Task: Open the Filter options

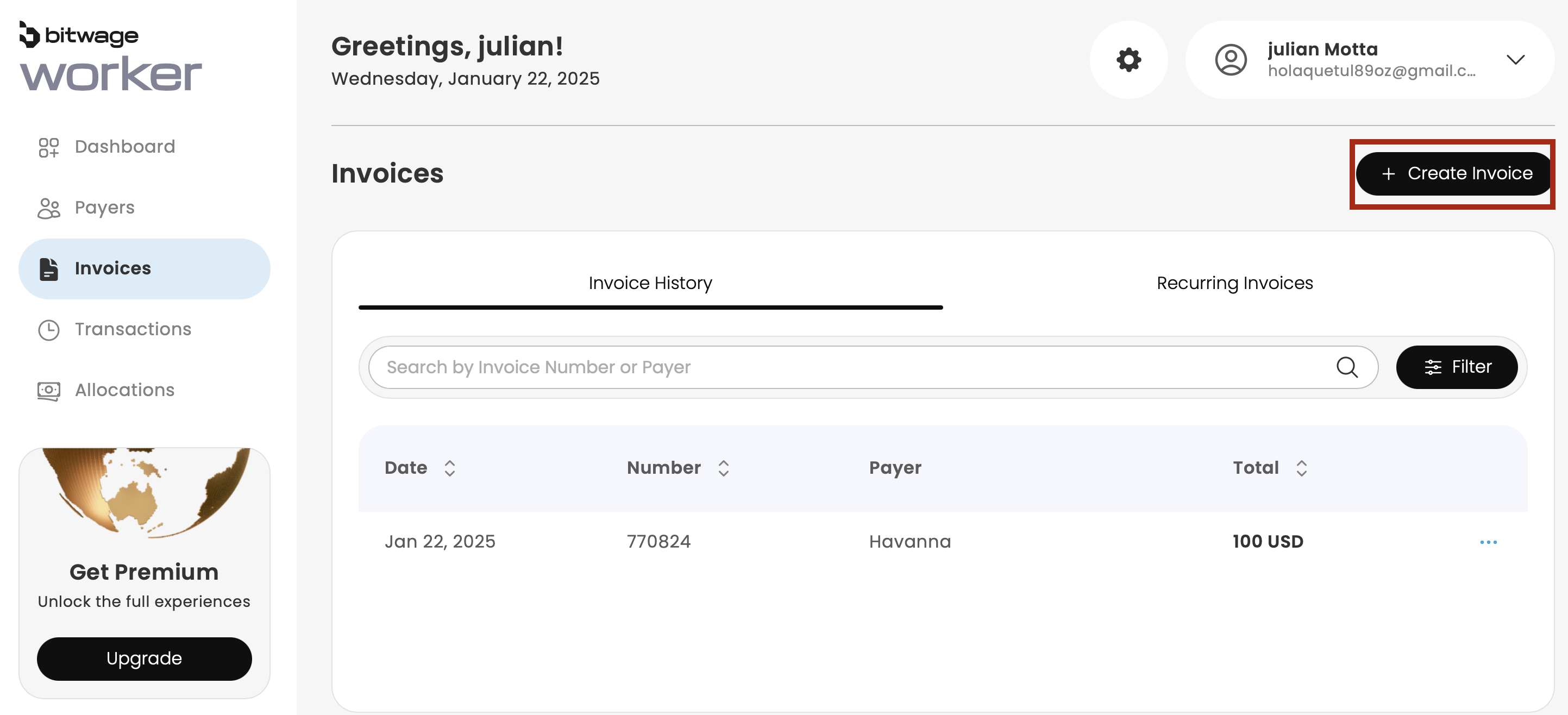Action: [x=1456, y=367]
